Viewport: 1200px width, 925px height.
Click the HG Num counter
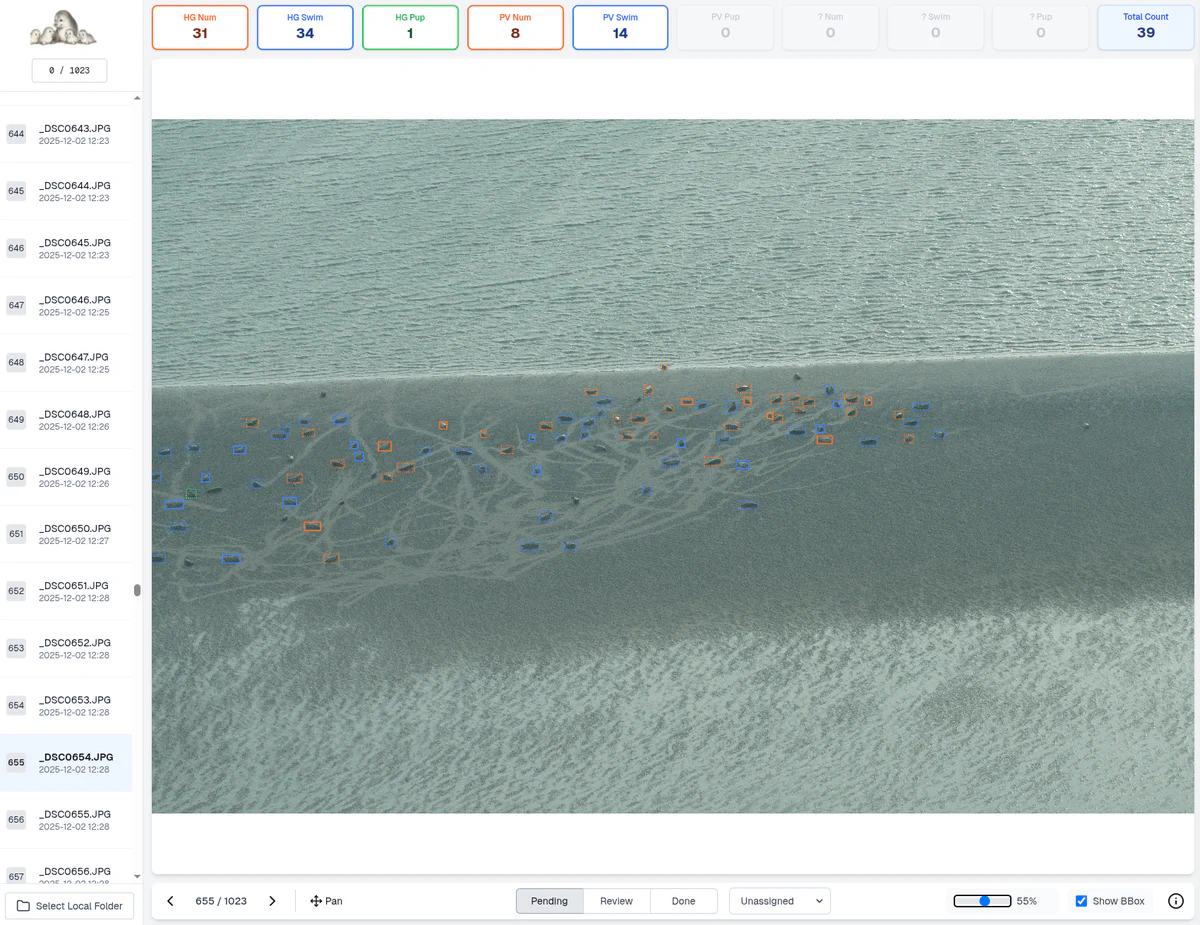199,28
